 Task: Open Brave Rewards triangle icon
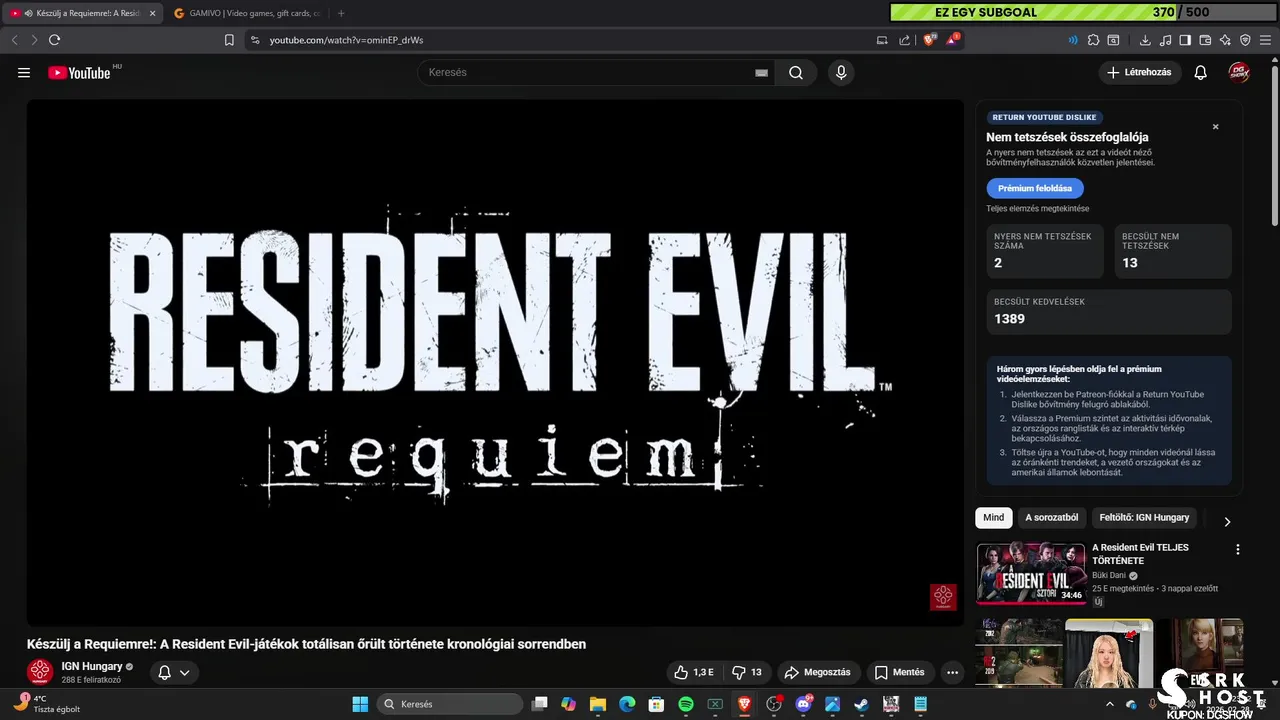[953, 40]
